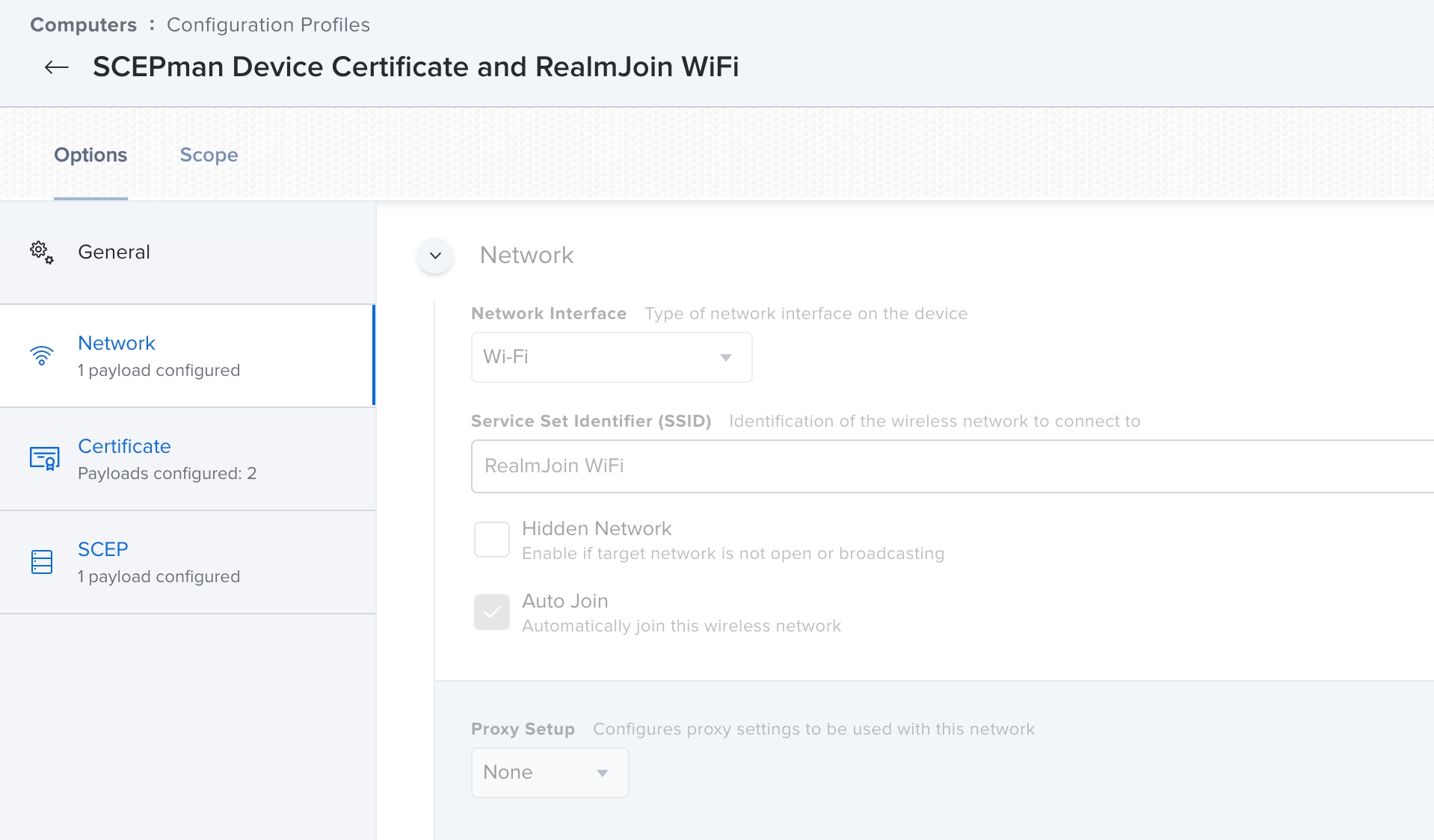Click the Hidden Network label text

pos(597,528)
